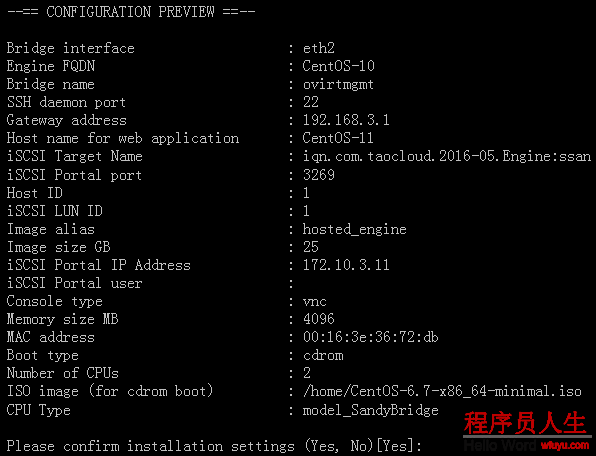
Task: Click the Bridge interface value eth2
Action: (x=319, y=48)
